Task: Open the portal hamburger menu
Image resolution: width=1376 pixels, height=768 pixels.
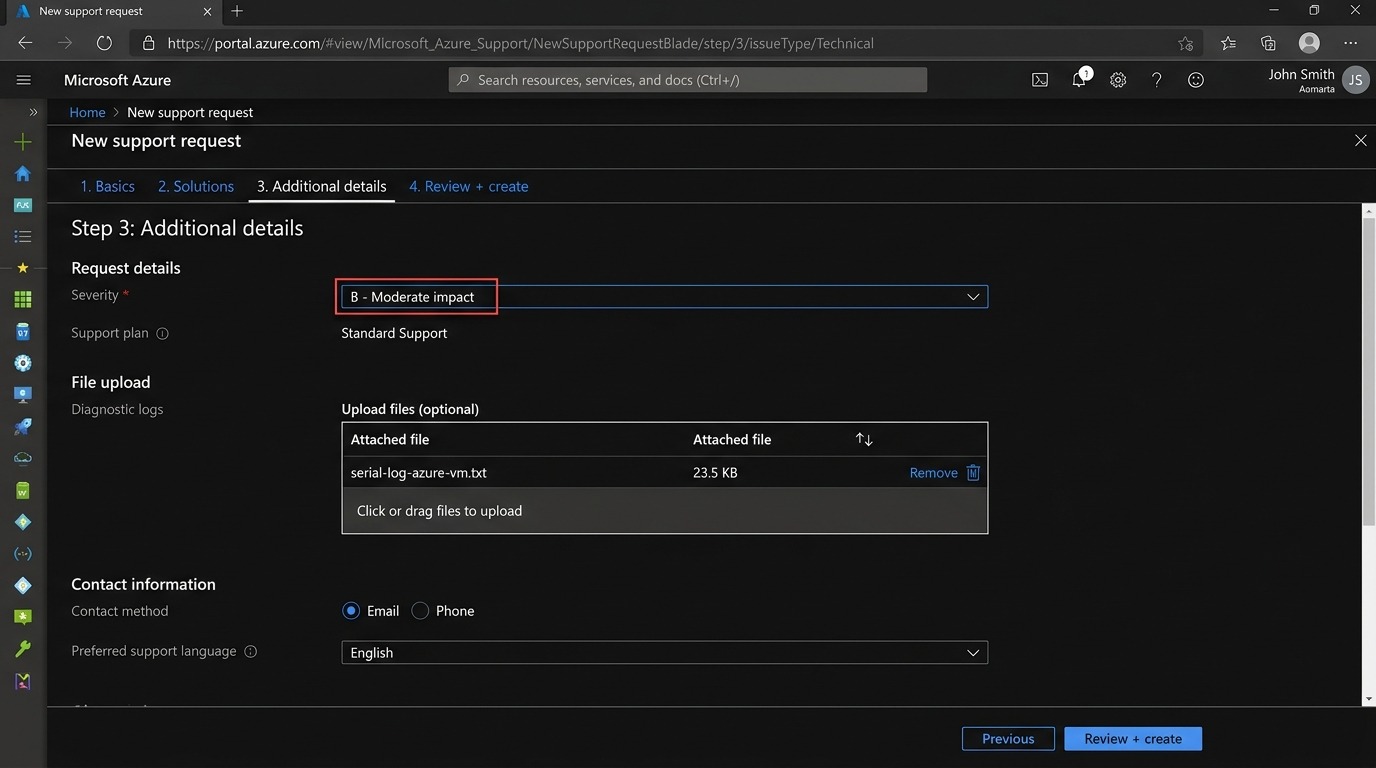Action: pyautogui.click(x=24, y=80)
